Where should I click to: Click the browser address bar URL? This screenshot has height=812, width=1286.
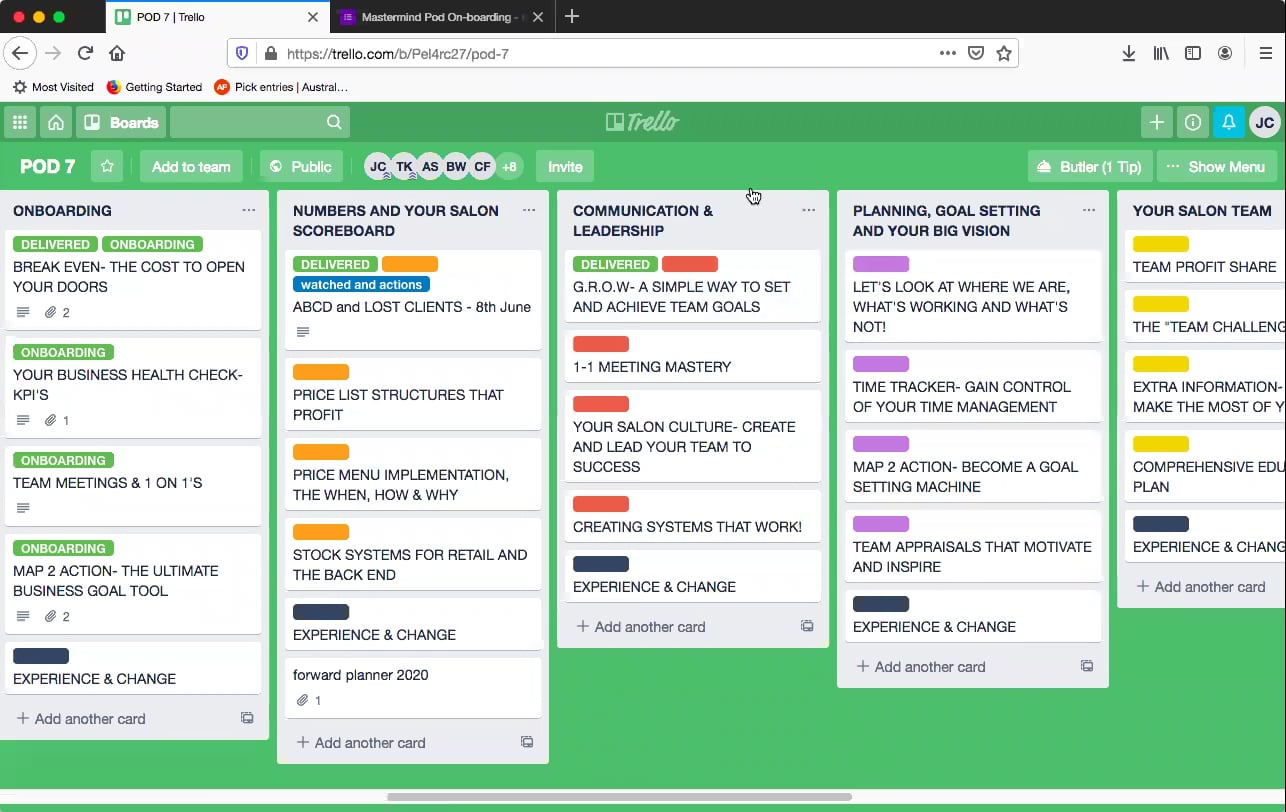point(397,54)
